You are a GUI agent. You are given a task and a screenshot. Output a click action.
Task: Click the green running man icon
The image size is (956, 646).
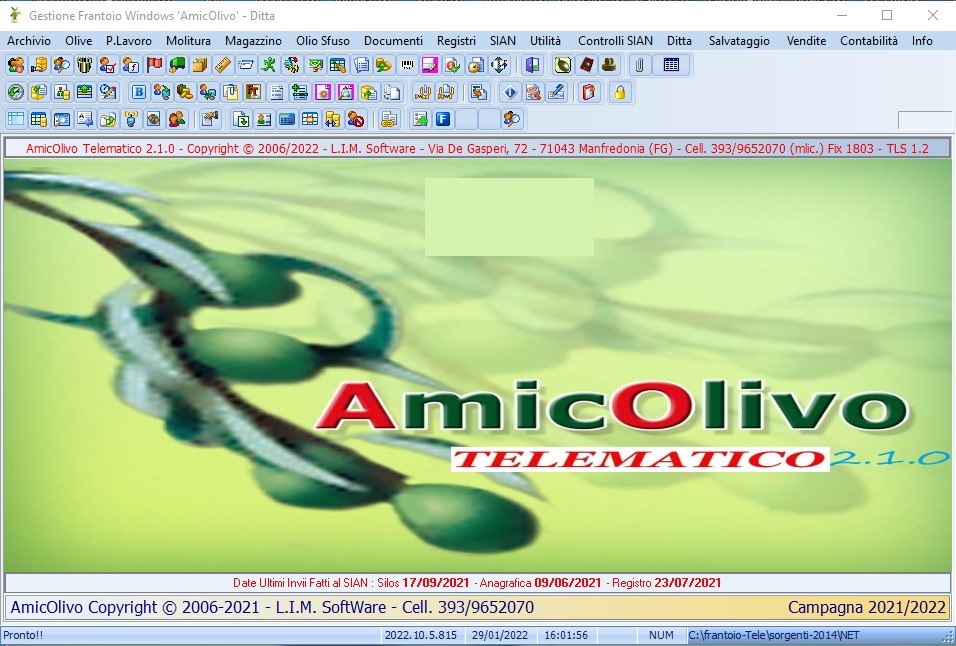(269, 65)
